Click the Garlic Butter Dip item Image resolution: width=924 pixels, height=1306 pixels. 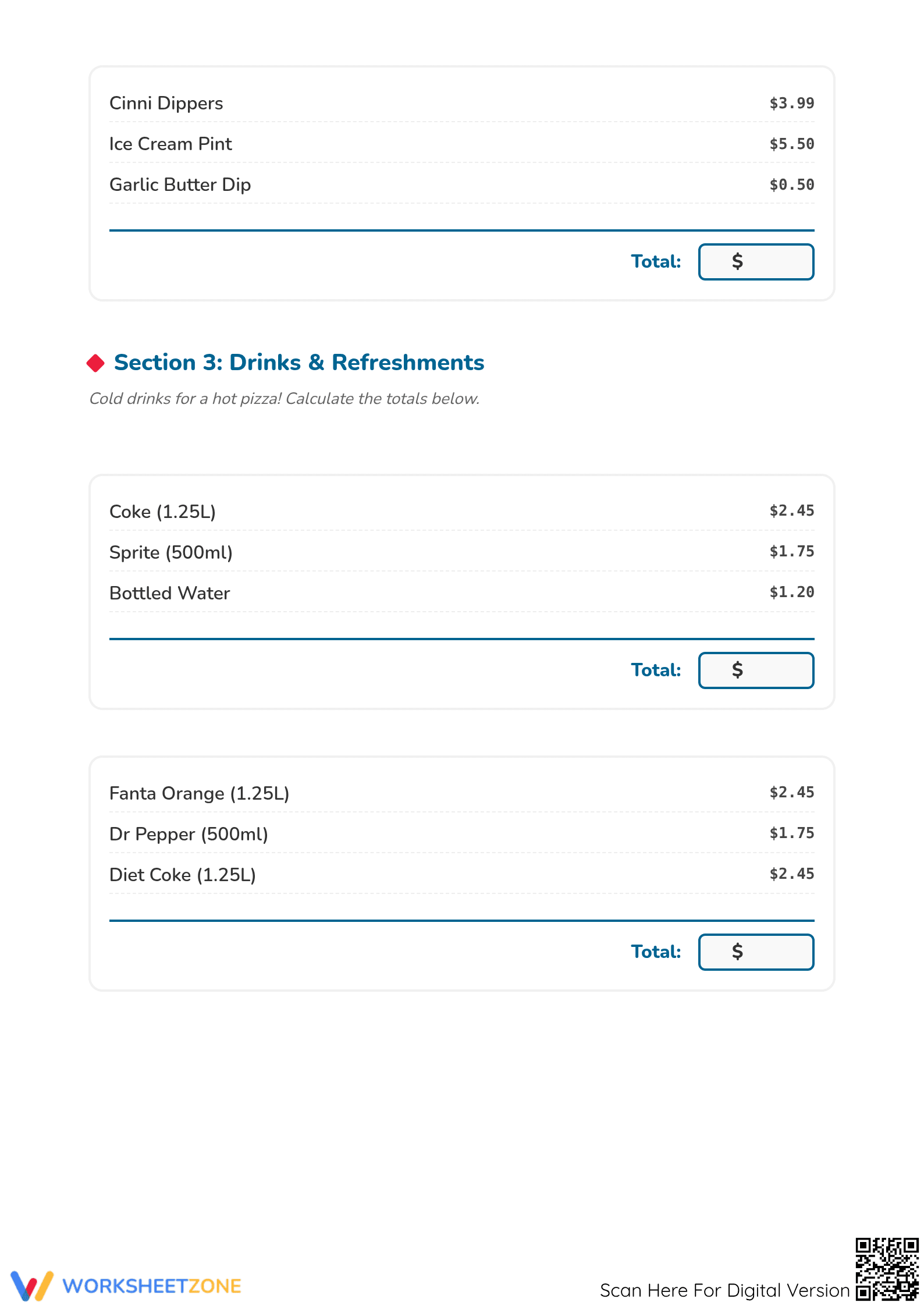180,184
